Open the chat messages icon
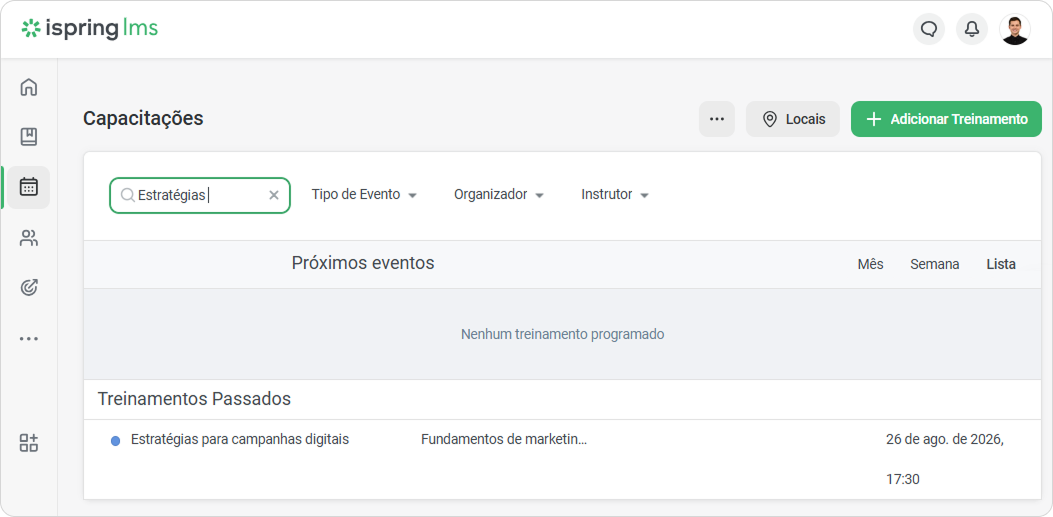The image size is (1053, 517). [x=929, y=30]
